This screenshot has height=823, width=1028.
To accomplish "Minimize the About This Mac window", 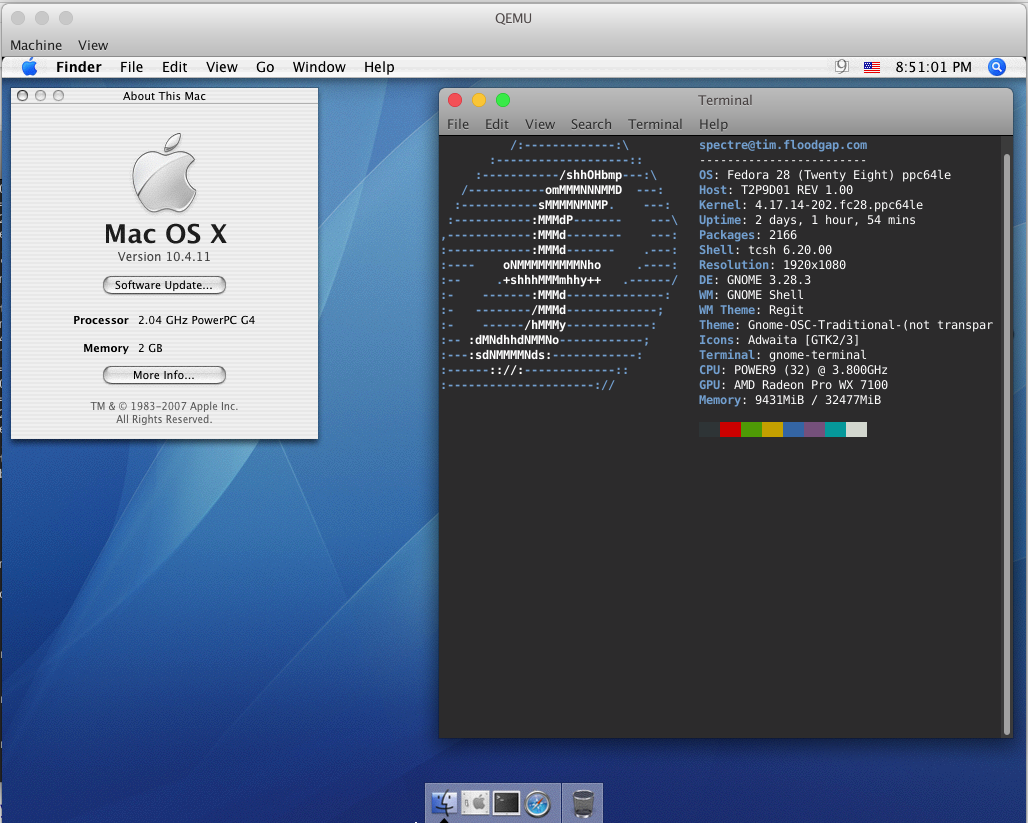I will point(41,96).
